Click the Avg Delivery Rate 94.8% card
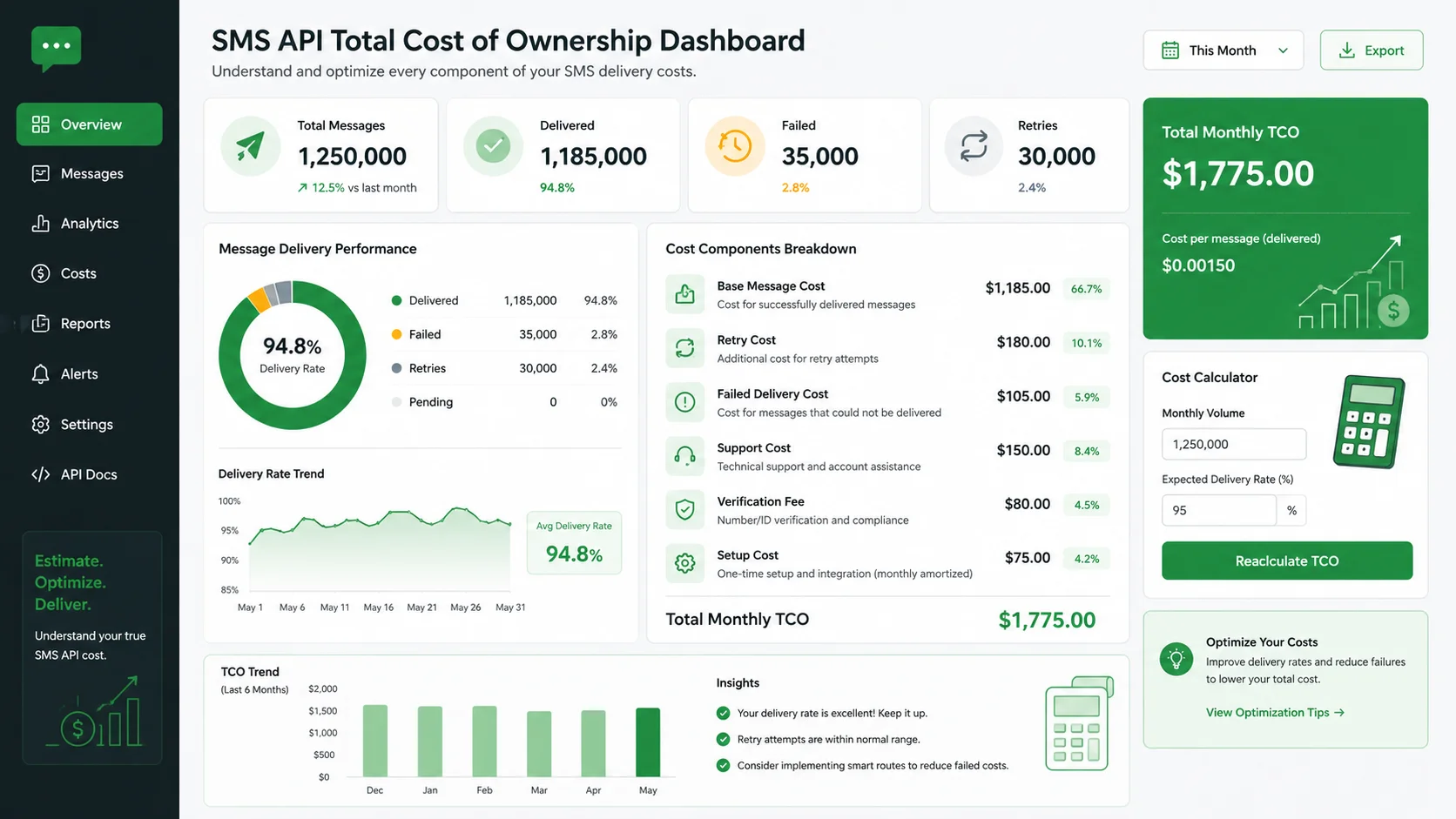This screenshot has height=819, width=1456. pyautogui.click(x=574, y=543)
